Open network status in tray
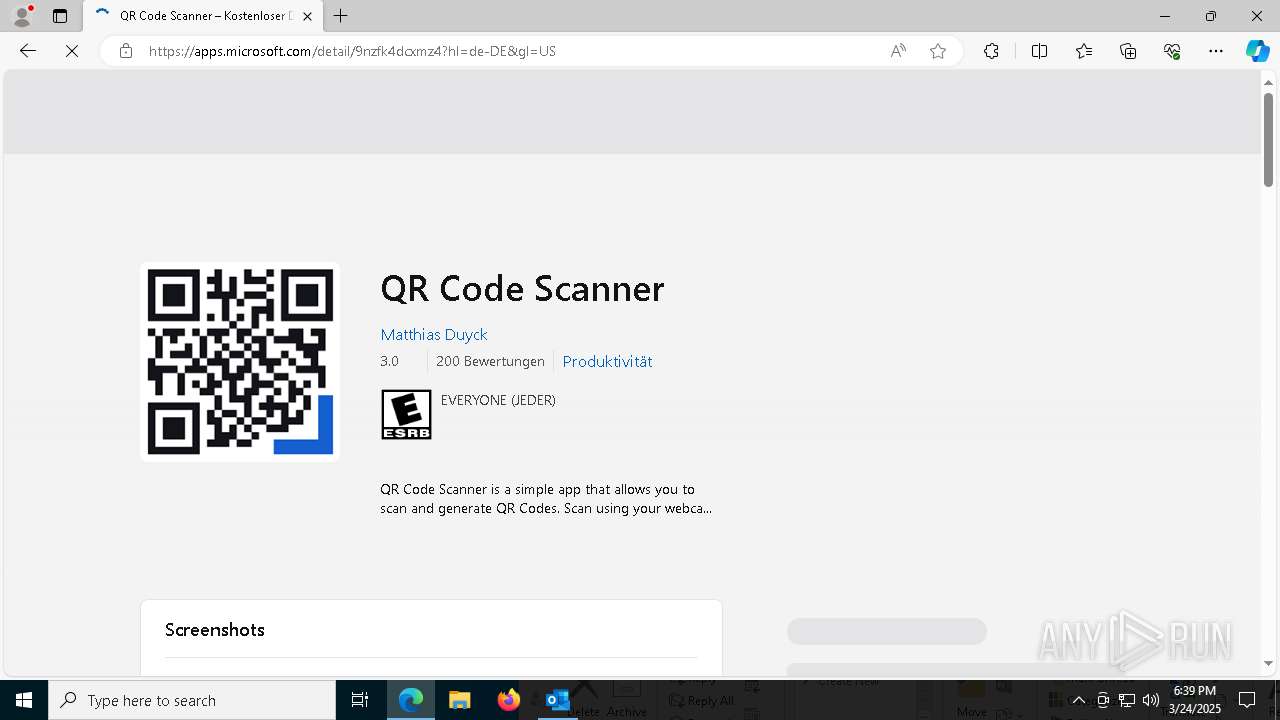The image size is (1280, 720). click(x=1127, y=700)
